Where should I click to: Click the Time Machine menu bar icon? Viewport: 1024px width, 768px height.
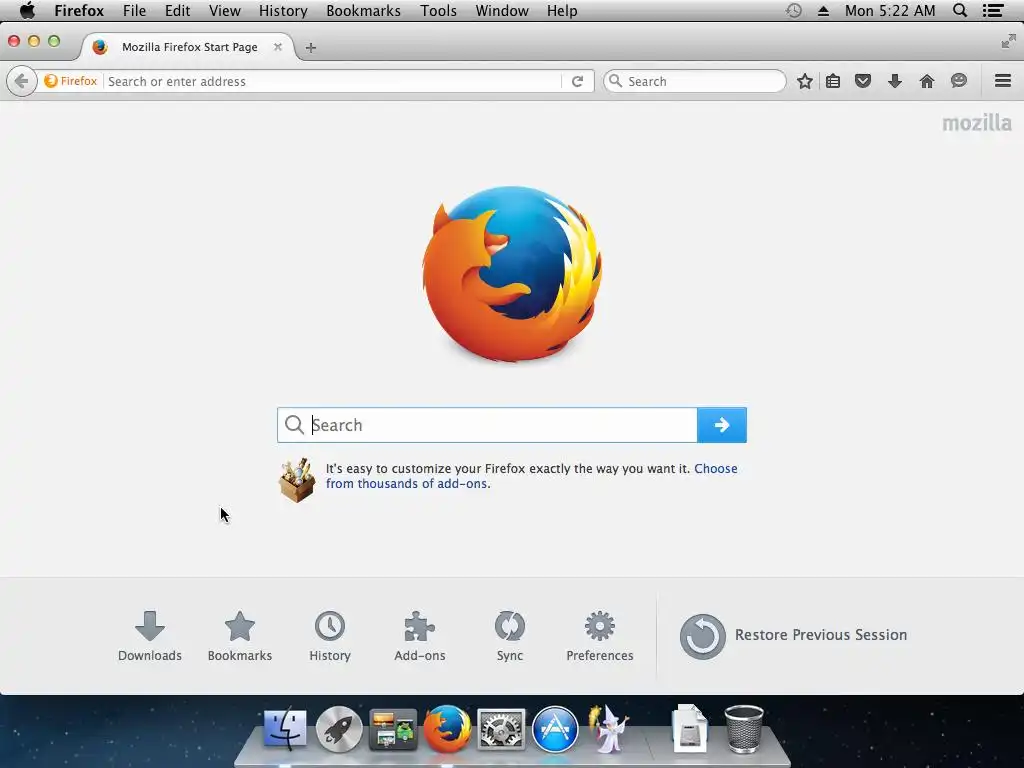[x=793, y=10]
